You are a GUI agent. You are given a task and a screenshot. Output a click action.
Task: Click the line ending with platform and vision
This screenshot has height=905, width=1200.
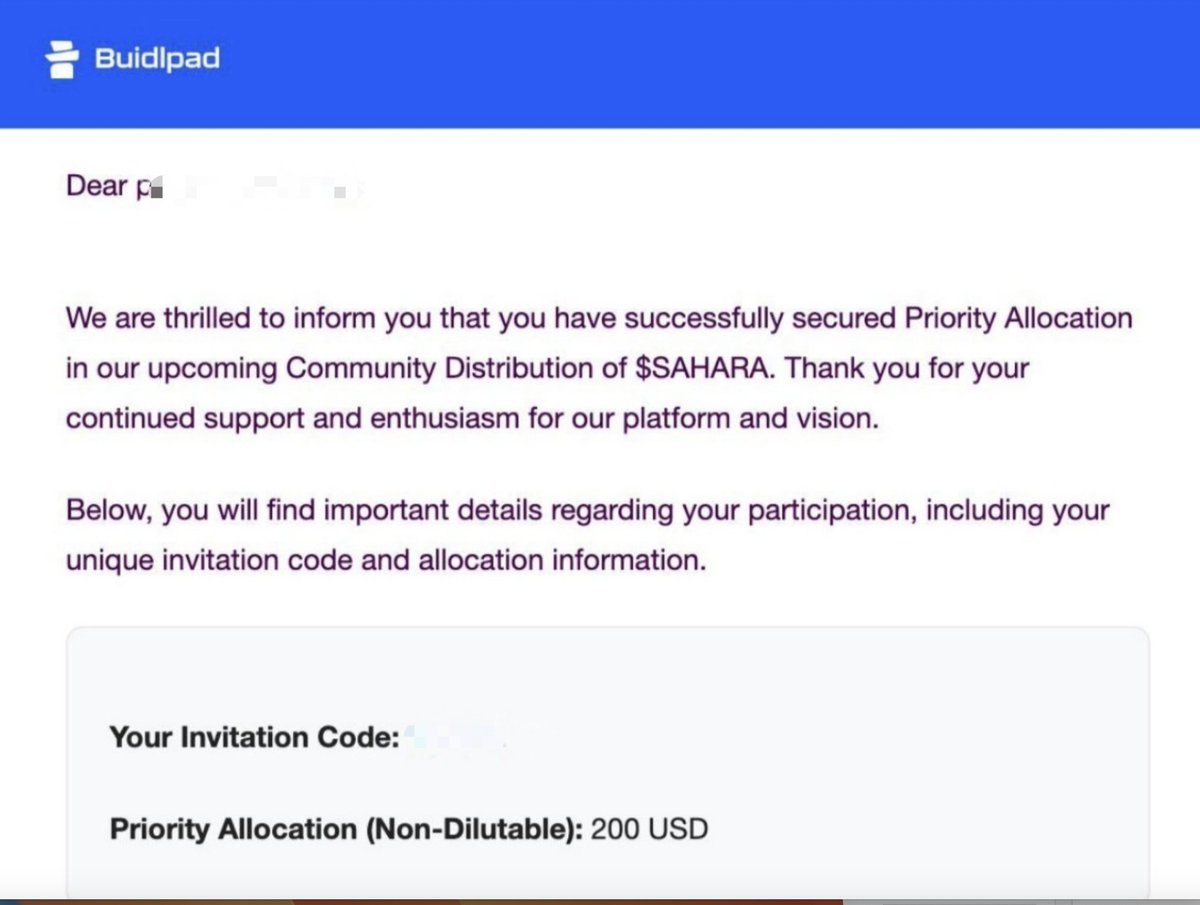click(472, 418)
